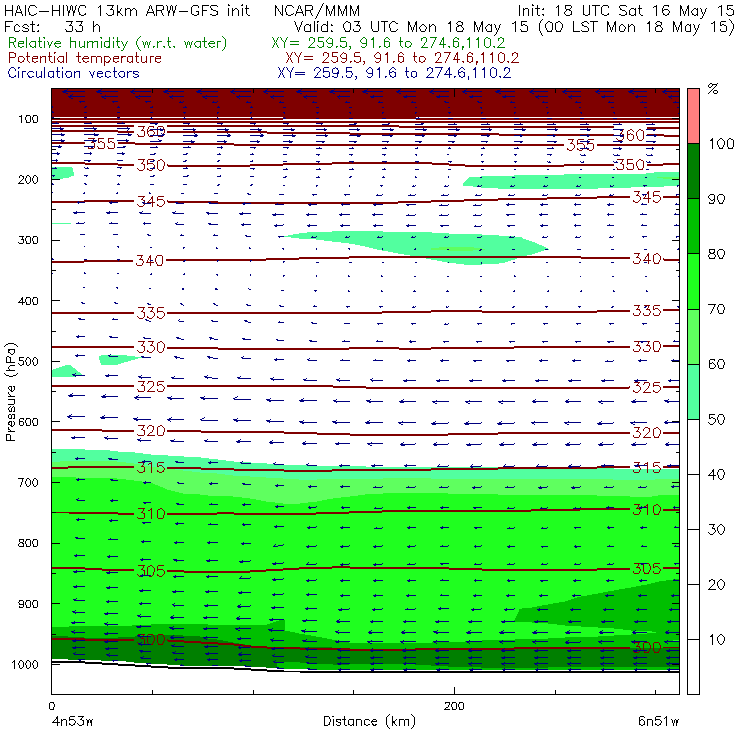Click the green 'Relative humidity (w.r.t. water)' legend

[x=118, y=43]
